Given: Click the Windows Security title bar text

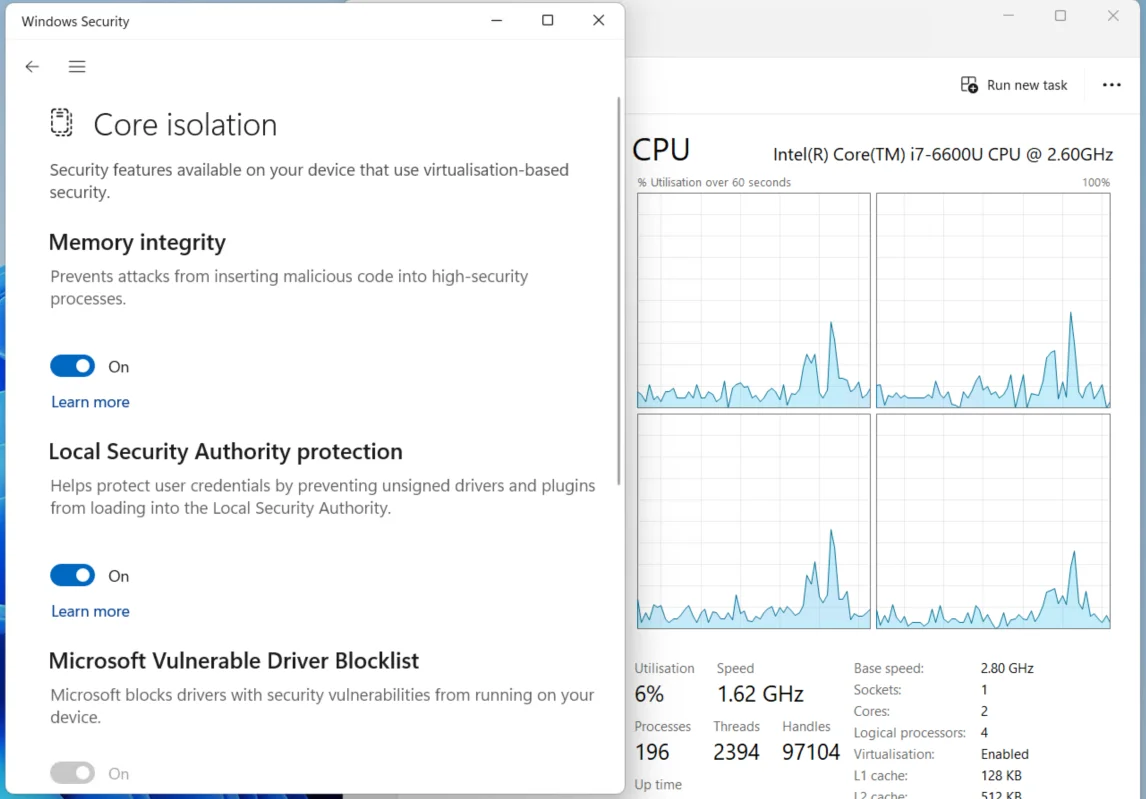Looking at the screenshot, I should tap(75, 21).
